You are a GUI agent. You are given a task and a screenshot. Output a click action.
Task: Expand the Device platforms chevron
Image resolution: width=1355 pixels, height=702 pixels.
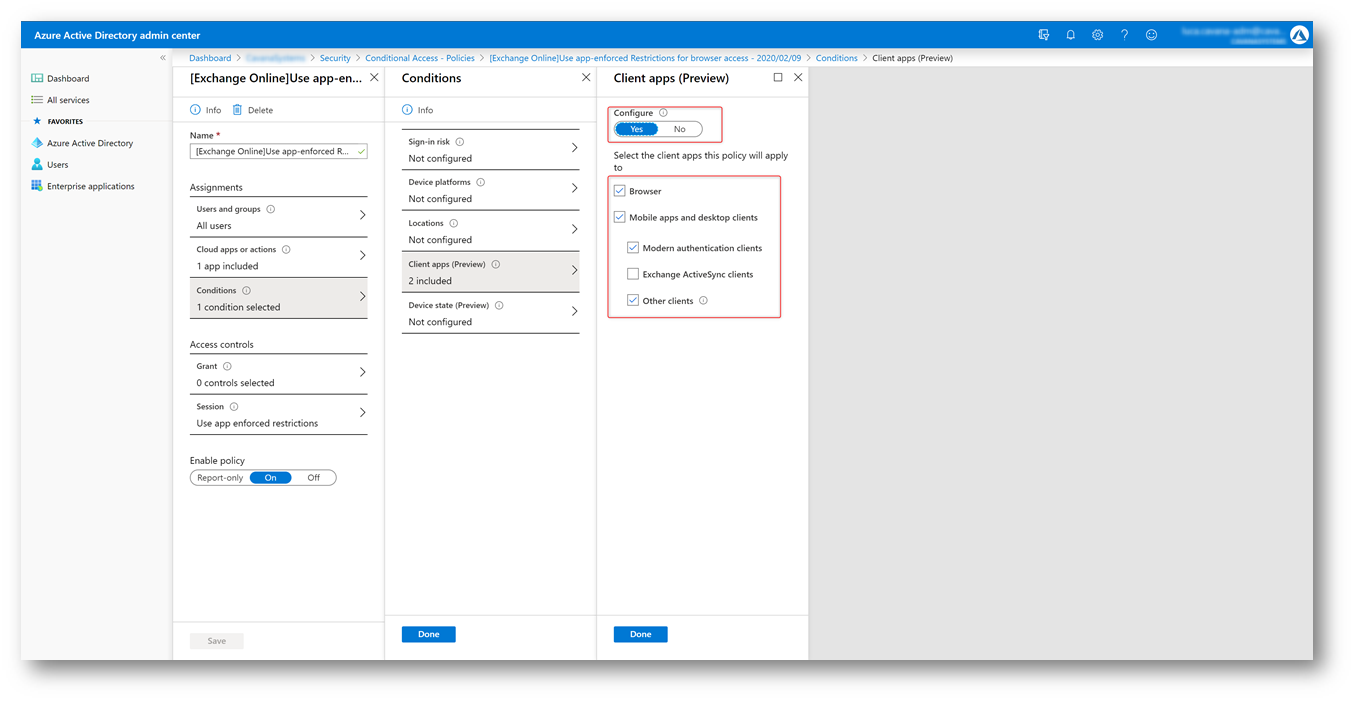coord(574,189)
